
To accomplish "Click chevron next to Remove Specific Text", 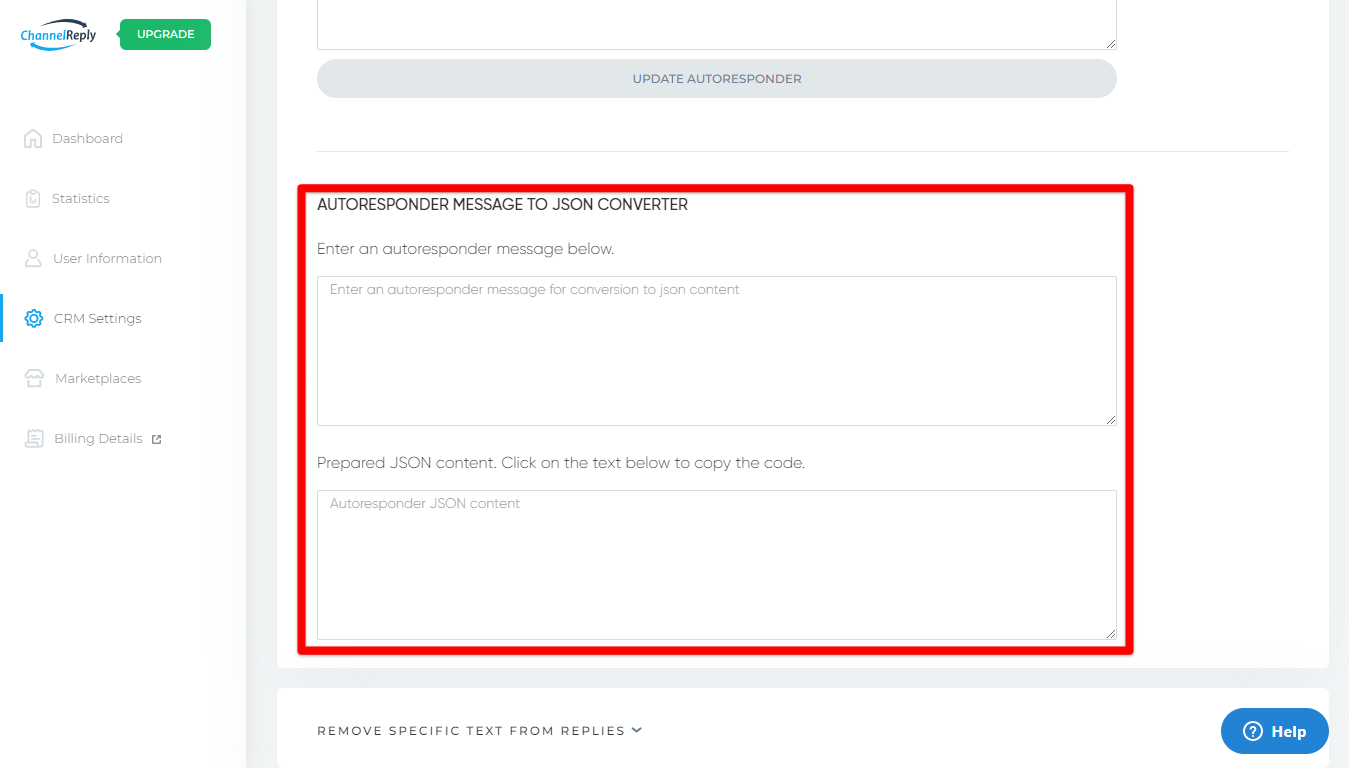I will pos(637,730).
